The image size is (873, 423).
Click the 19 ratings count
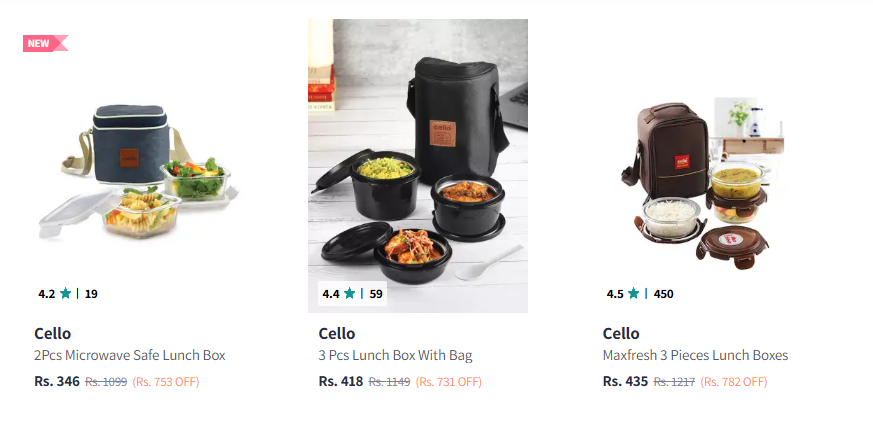click(x=91, y=294)
